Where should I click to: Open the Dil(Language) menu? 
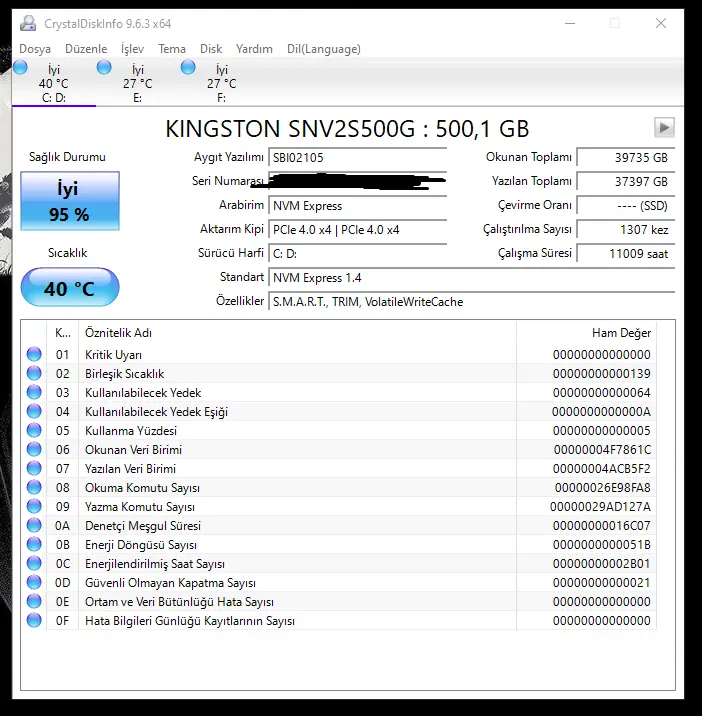click(323, 49)
